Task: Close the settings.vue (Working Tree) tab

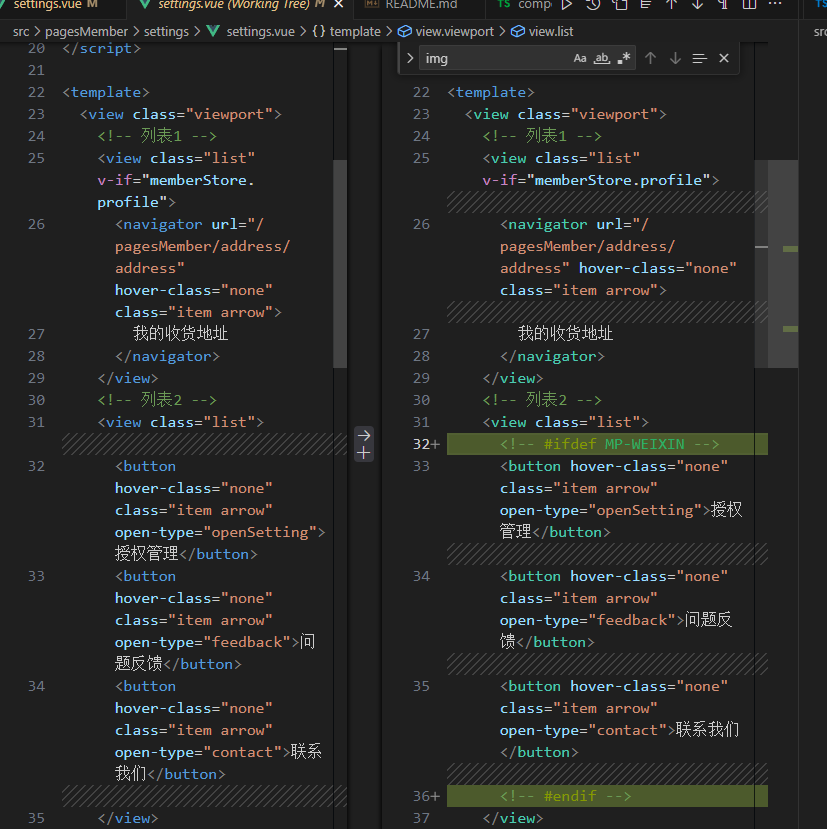Action: click(x=338, y=5)
